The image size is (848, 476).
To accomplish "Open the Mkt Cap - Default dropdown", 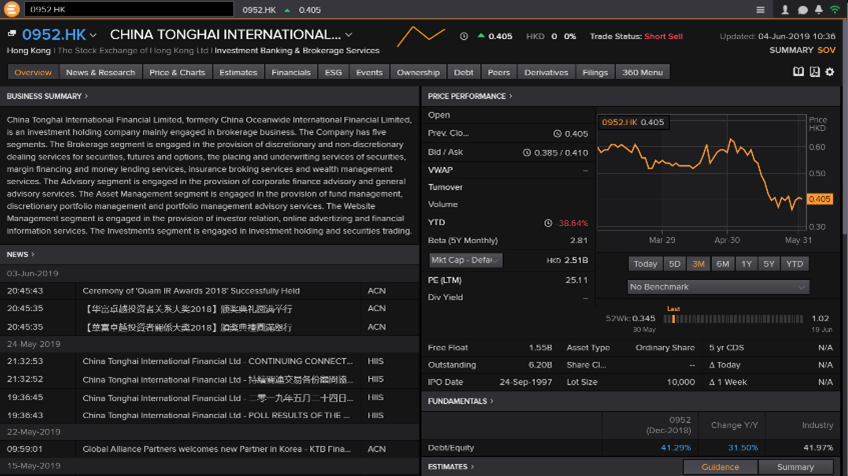I will 465,260.
